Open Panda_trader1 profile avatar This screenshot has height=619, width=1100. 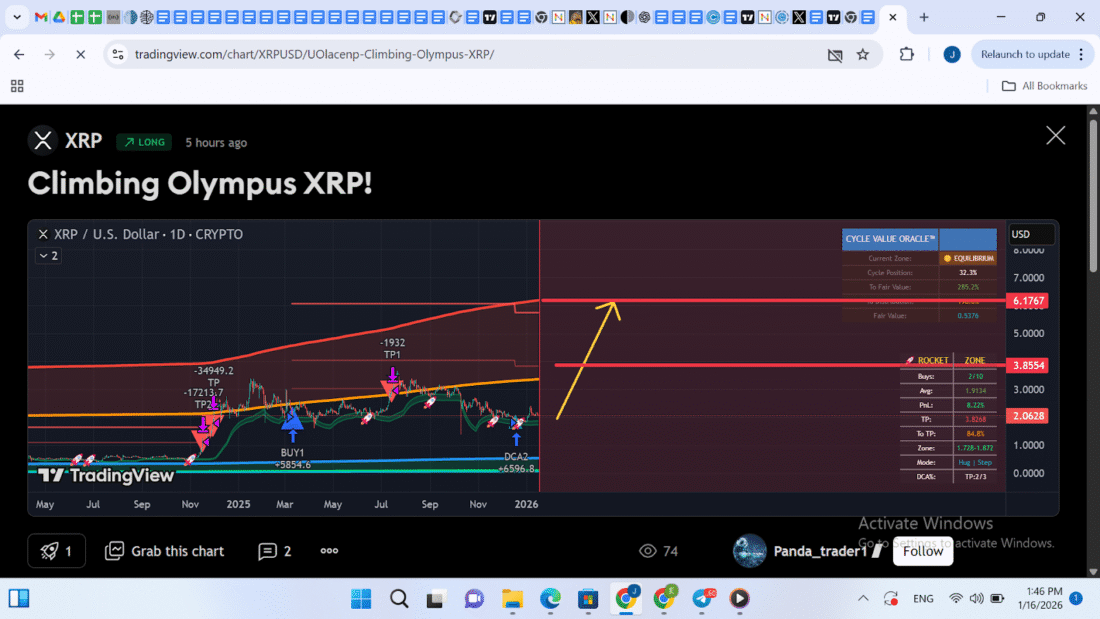click(749, 551)
